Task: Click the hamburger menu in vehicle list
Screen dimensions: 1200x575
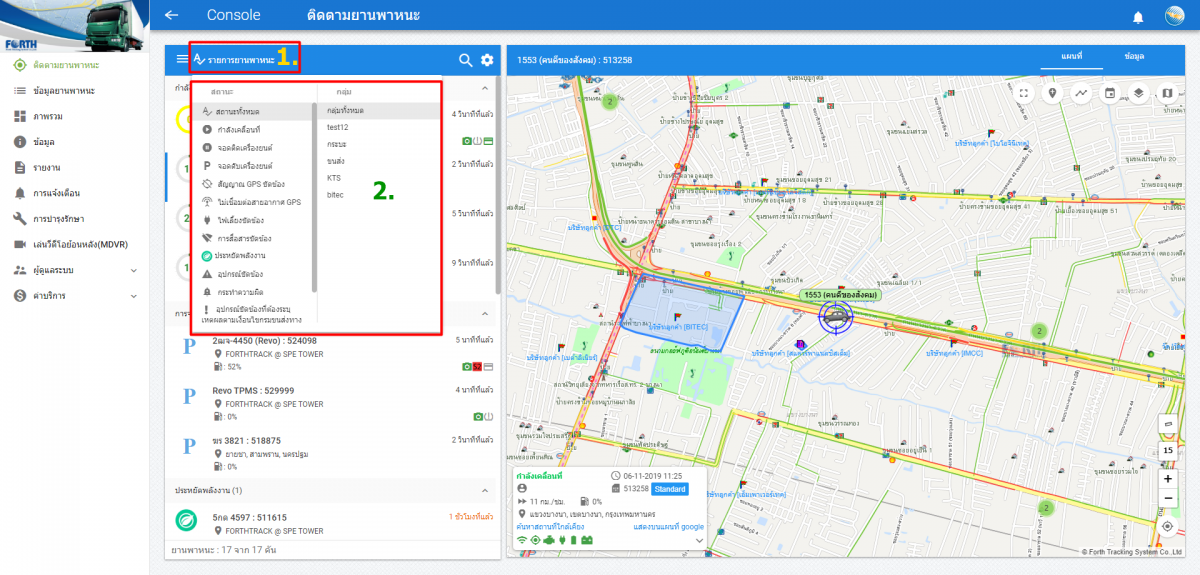Action: (x=181, y=59)
